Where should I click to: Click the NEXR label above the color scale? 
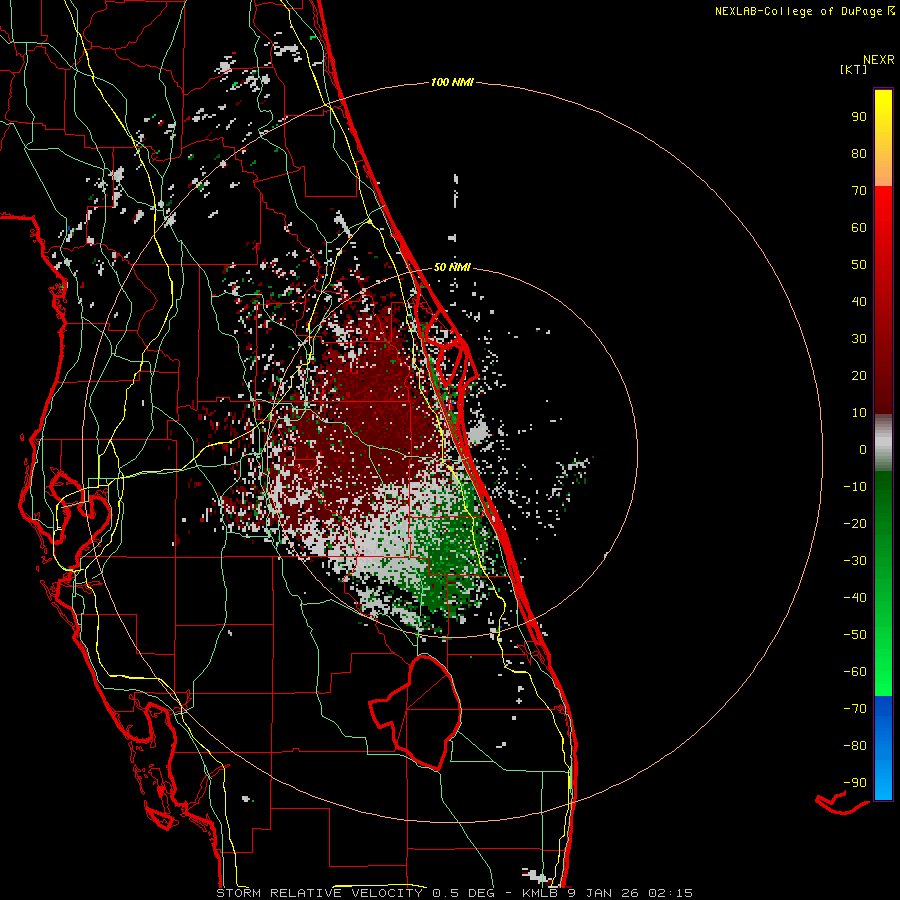click(878, 60)
